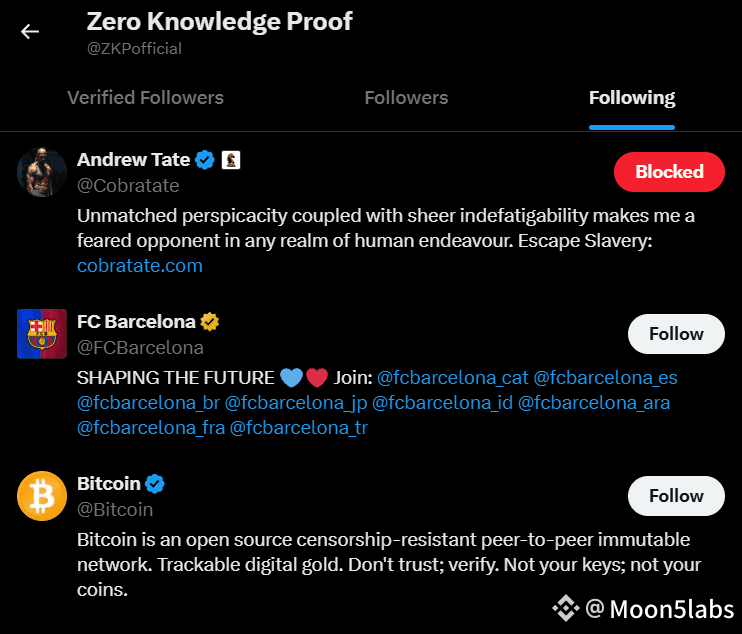
Task: Open the @Cobratate handle
Action: (128, 186)
